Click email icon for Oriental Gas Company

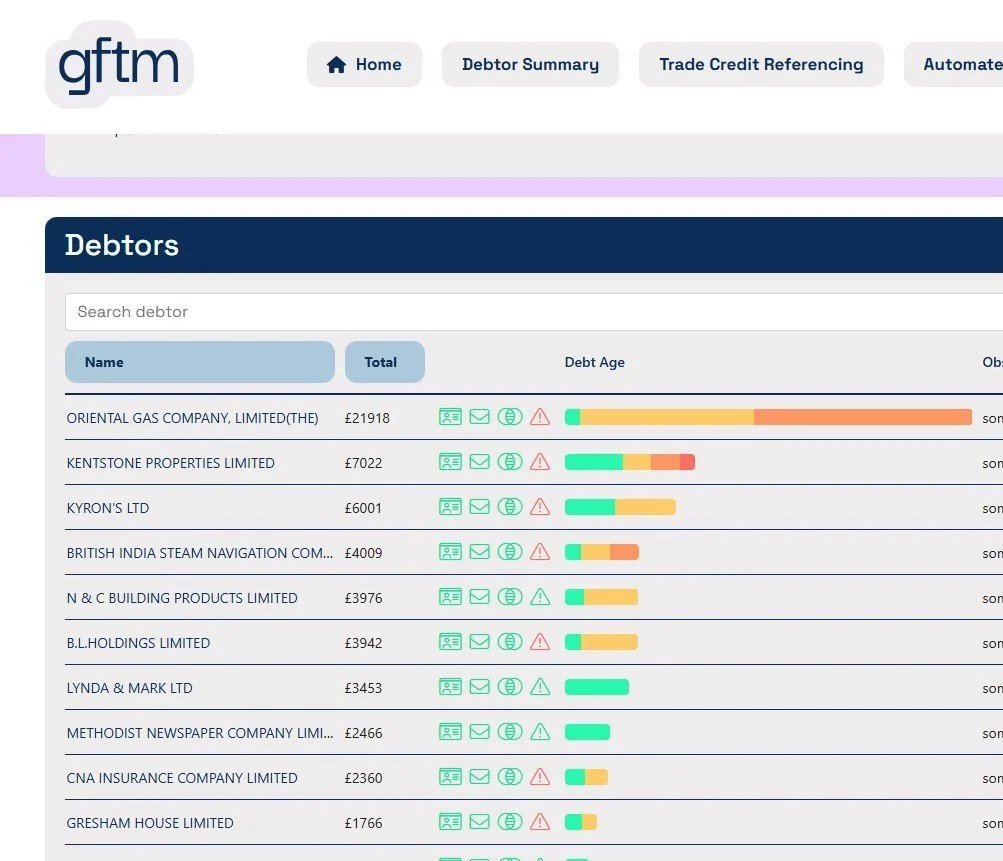[480, 417]
